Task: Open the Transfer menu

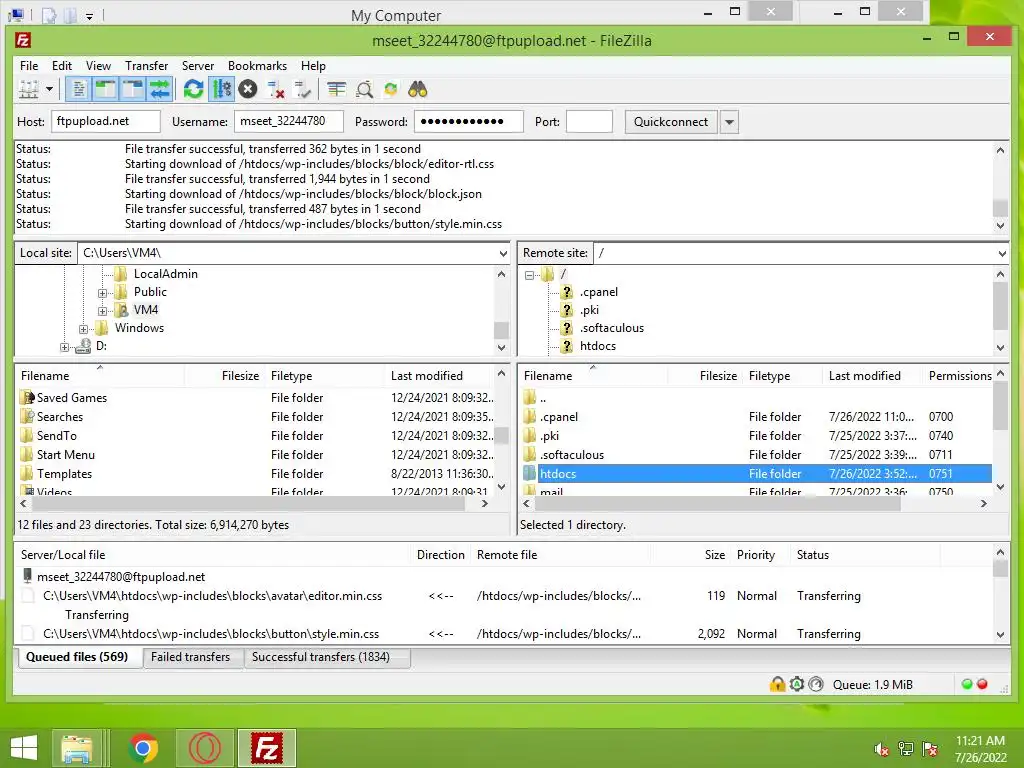Action: [x=147, y=66]
